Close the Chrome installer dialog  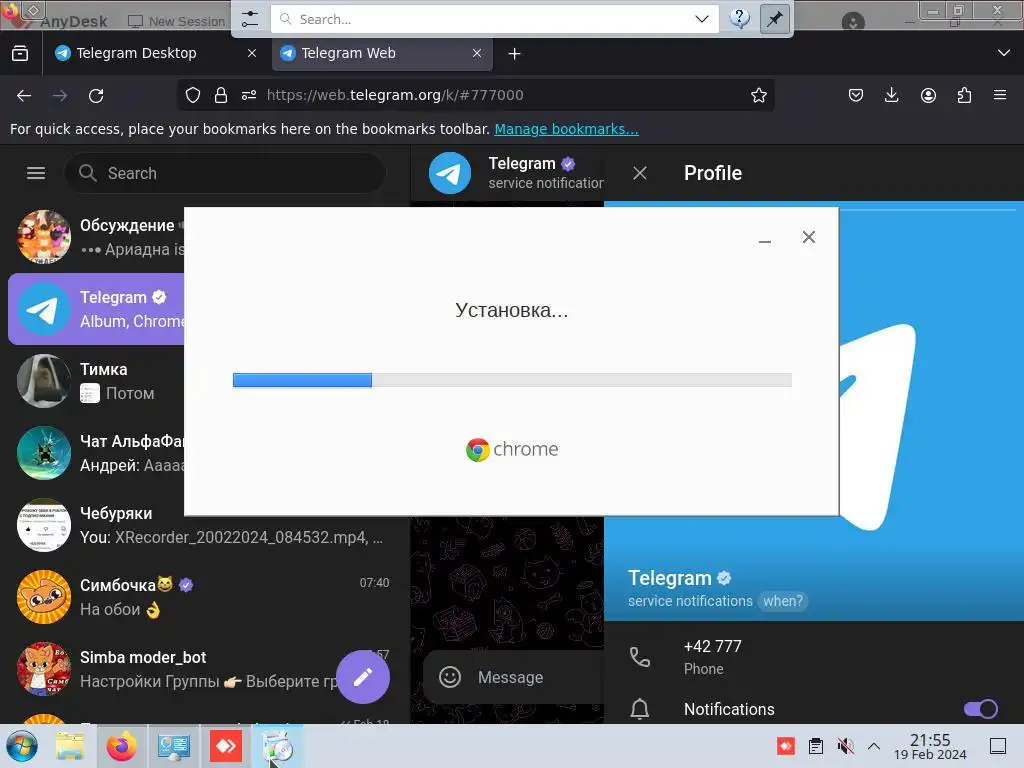pos(808,237)
